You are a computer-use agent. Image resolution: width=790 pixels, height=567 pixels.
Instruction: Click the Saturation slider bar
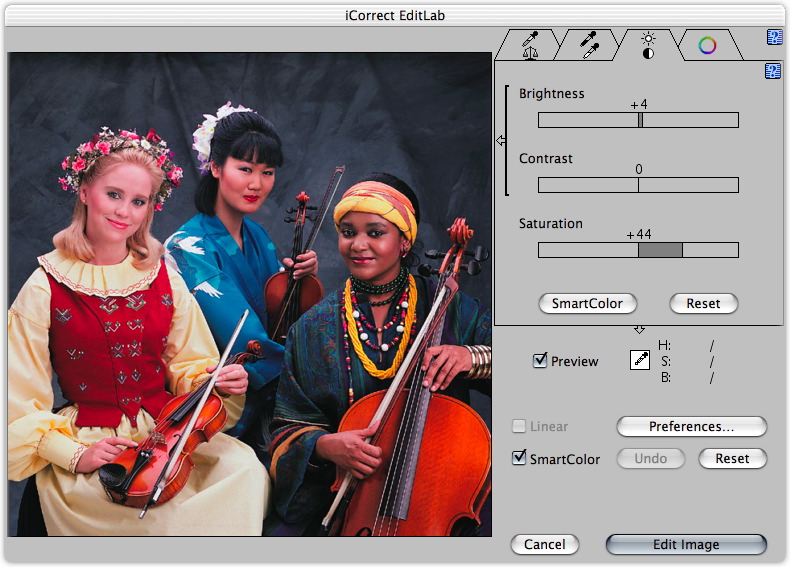[638, 250]
